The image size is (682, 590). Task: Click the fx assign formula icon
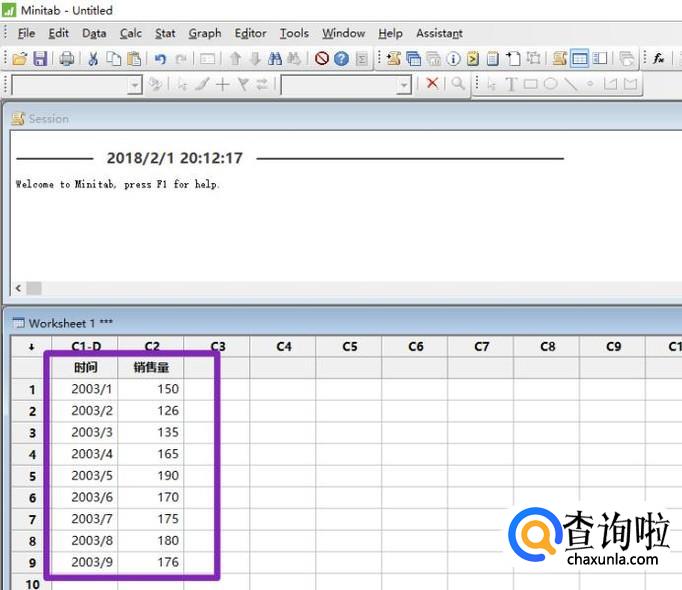coord(659,58)
